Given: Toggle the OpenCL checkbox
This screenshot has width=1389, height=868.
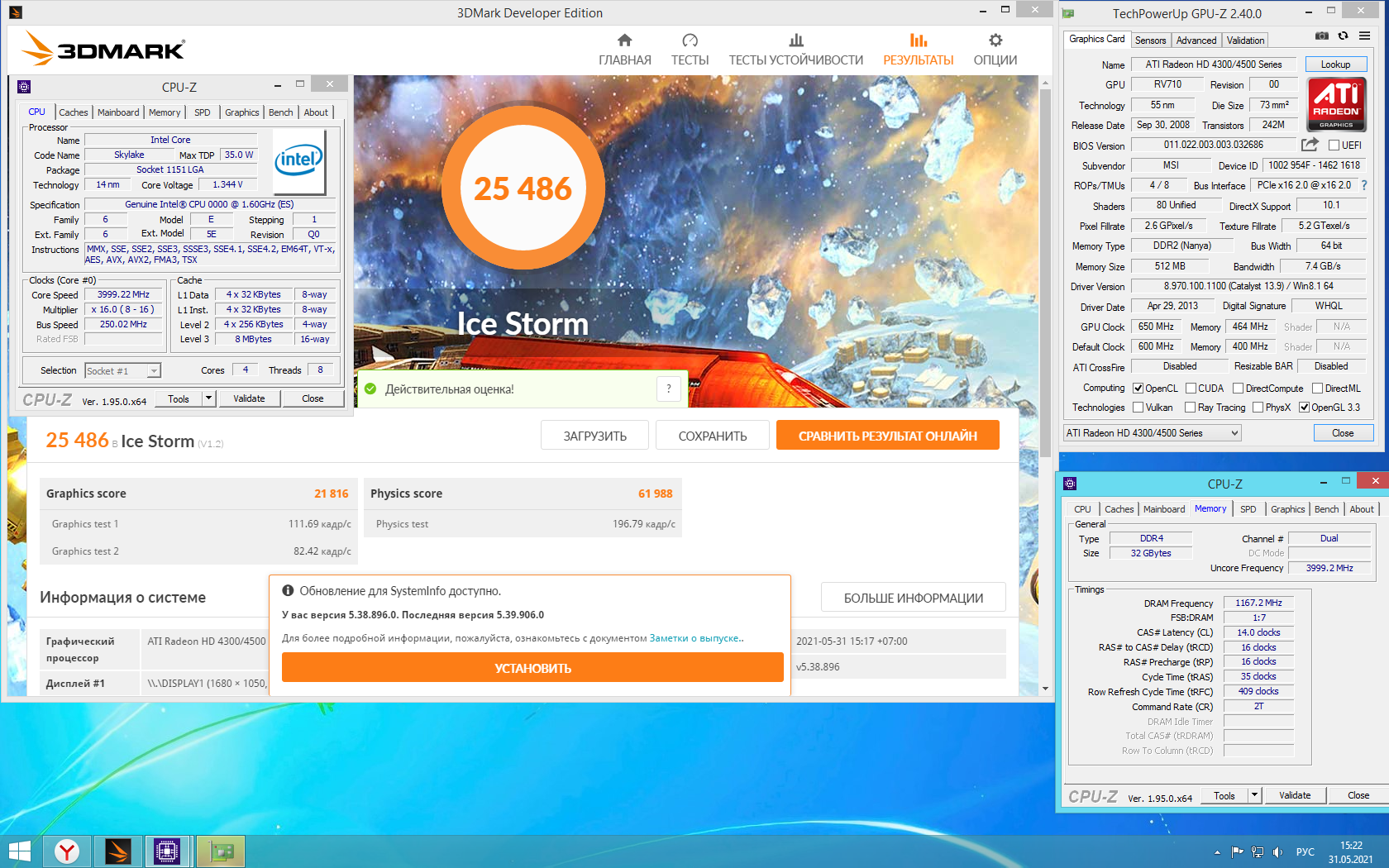Looking at the screenshot, I should pos(1138,389).
